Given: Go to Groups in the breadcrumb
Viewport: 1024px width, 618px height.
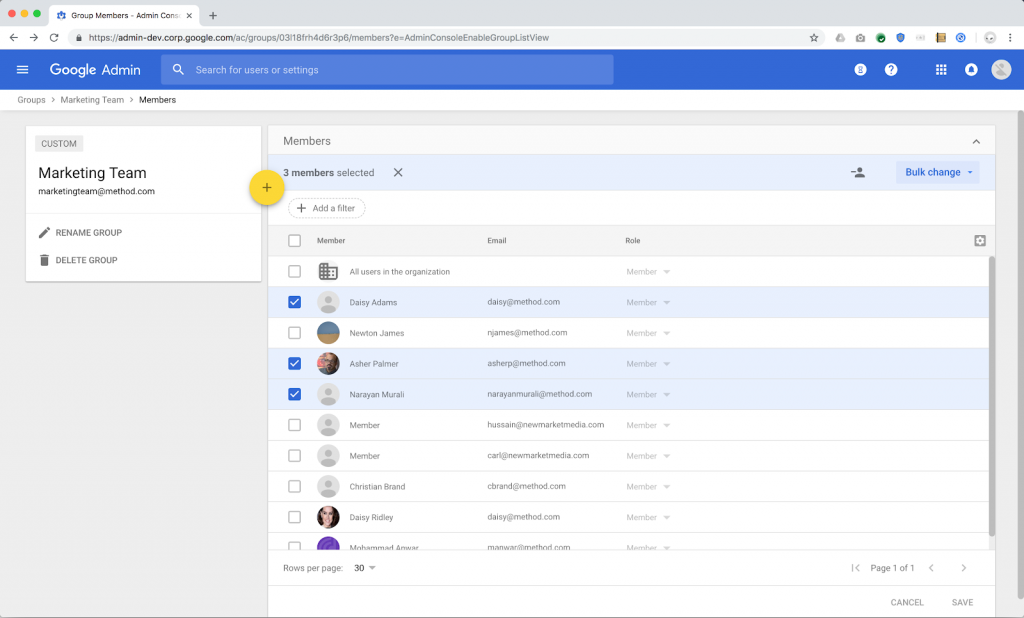Looking at the screenshot, I should (x=31, y=100).
